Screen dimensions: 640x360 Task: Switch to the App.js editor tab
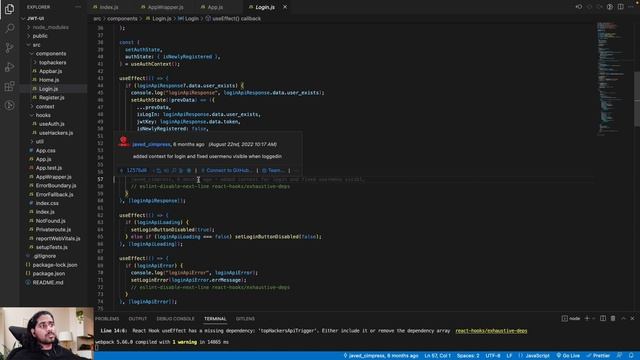[x=215, y=7]
